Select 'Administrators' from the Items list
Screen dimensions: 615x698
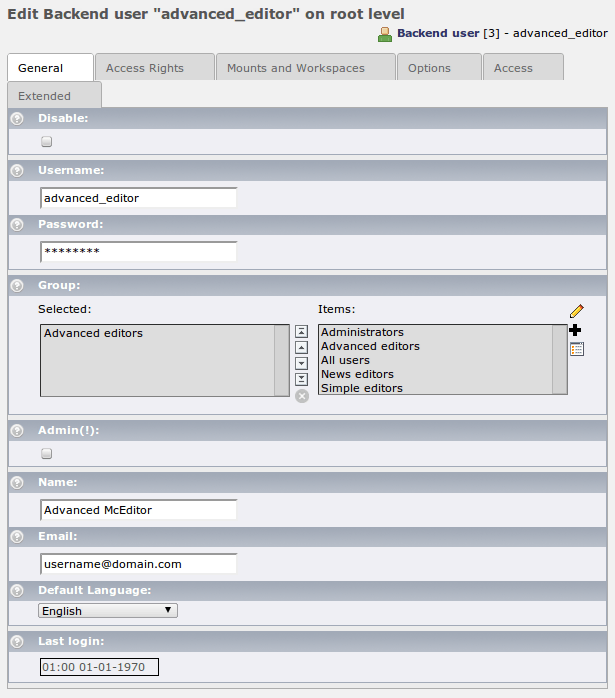[x=362, y=332]
